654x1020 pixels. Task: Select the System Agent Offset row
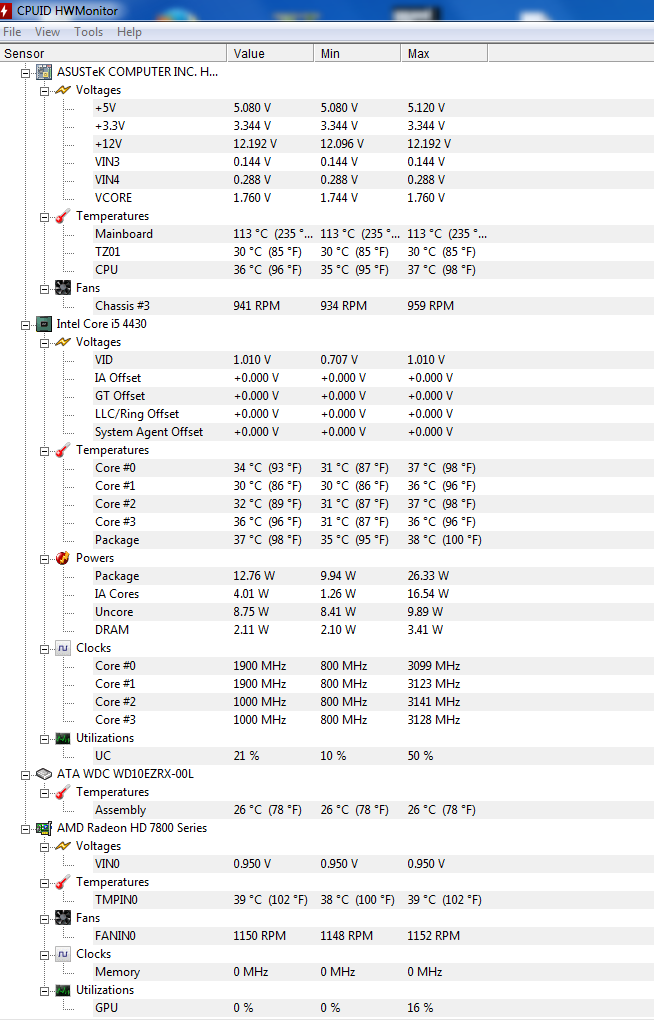374,432
